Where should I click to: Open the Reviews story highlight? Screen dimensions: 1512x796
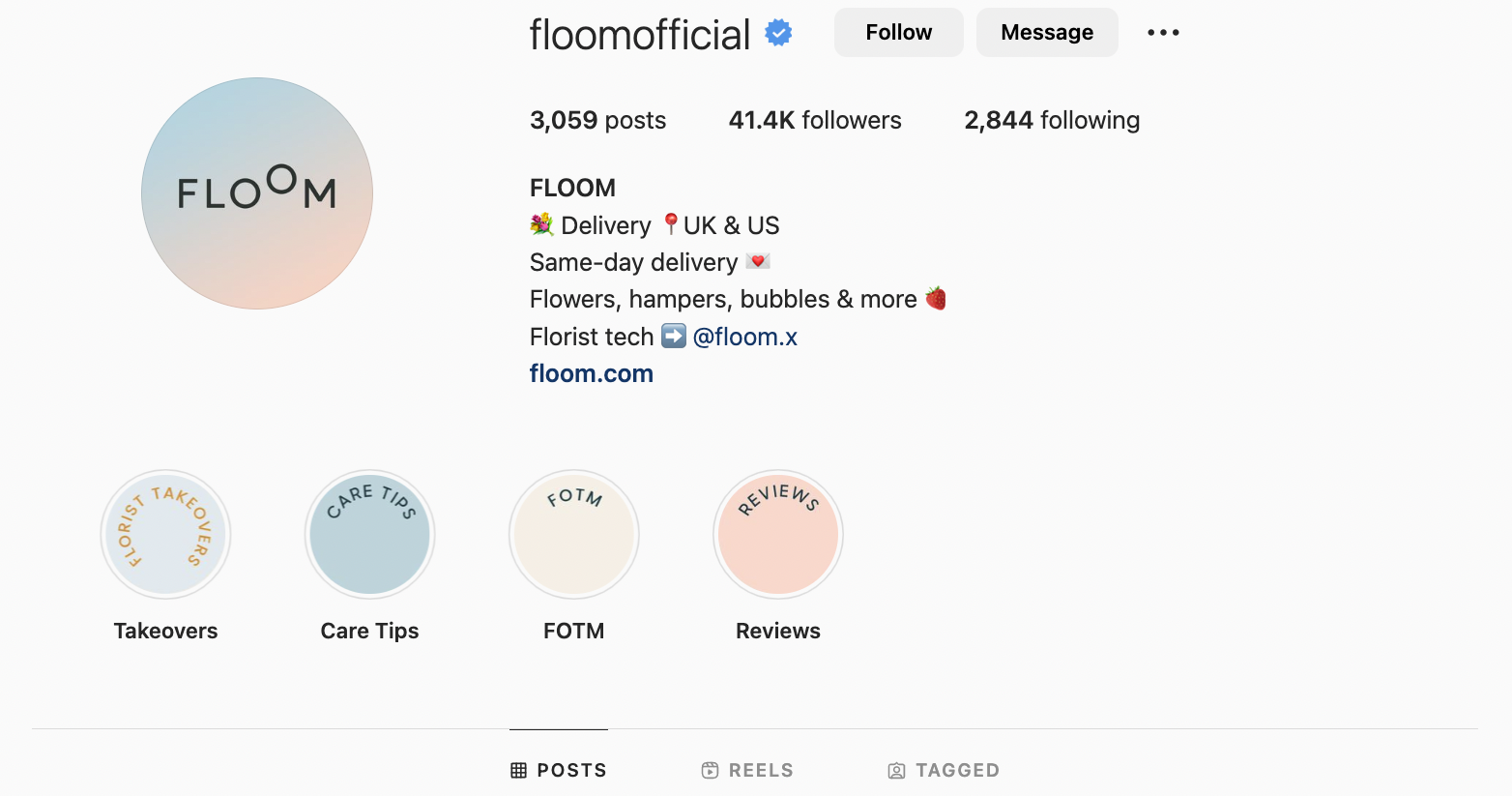pos(777,534)
